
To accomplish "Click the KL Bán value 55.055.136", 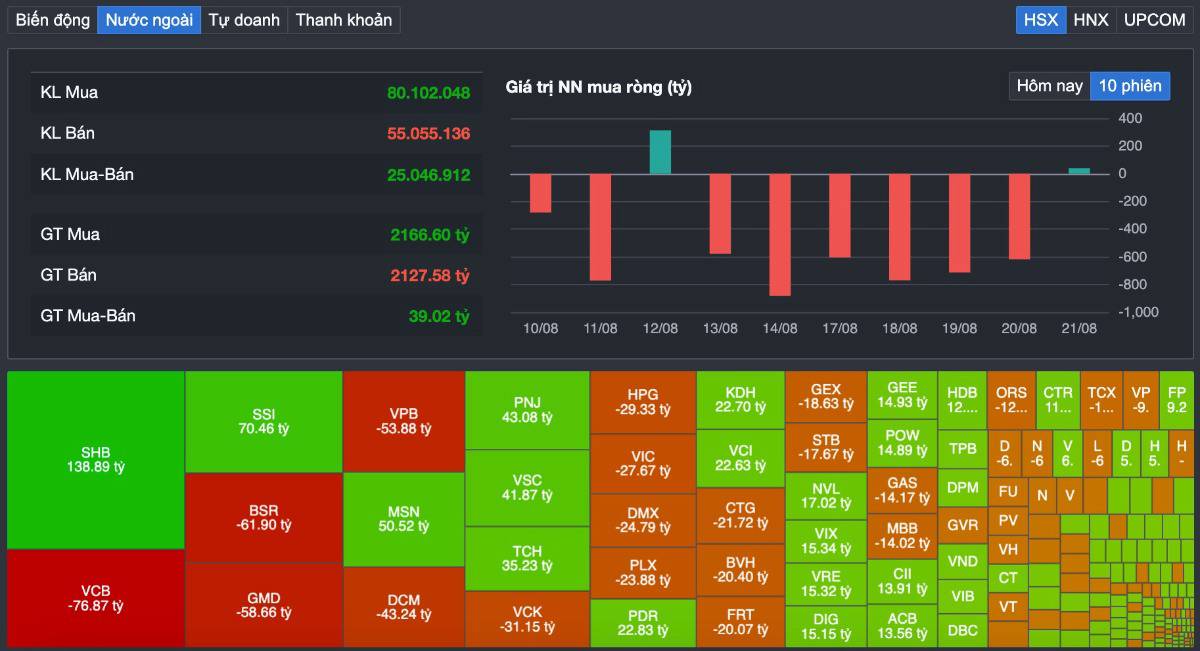I will [x=428, y=133].
